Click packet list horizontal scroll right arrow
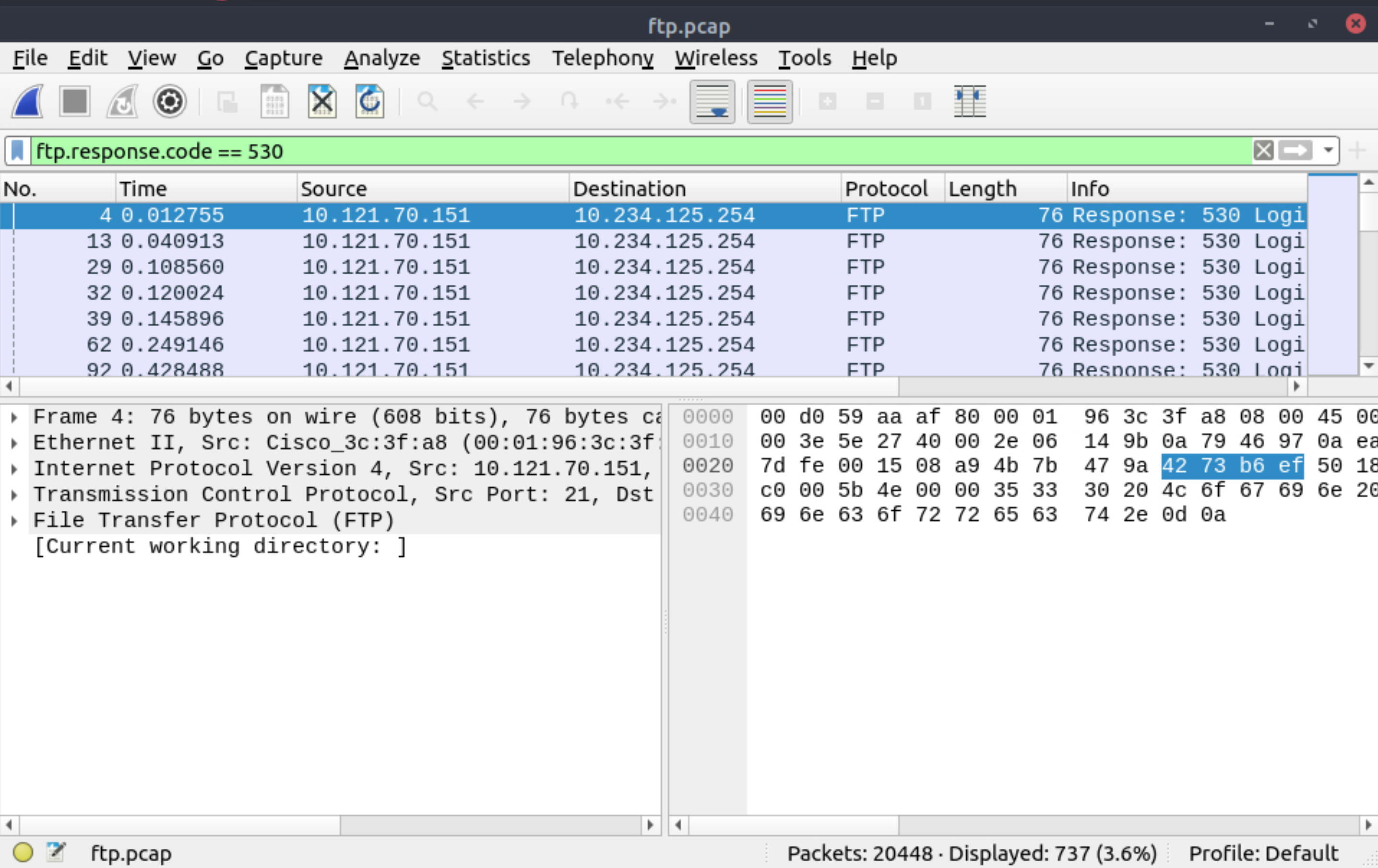 point(1297,386)
